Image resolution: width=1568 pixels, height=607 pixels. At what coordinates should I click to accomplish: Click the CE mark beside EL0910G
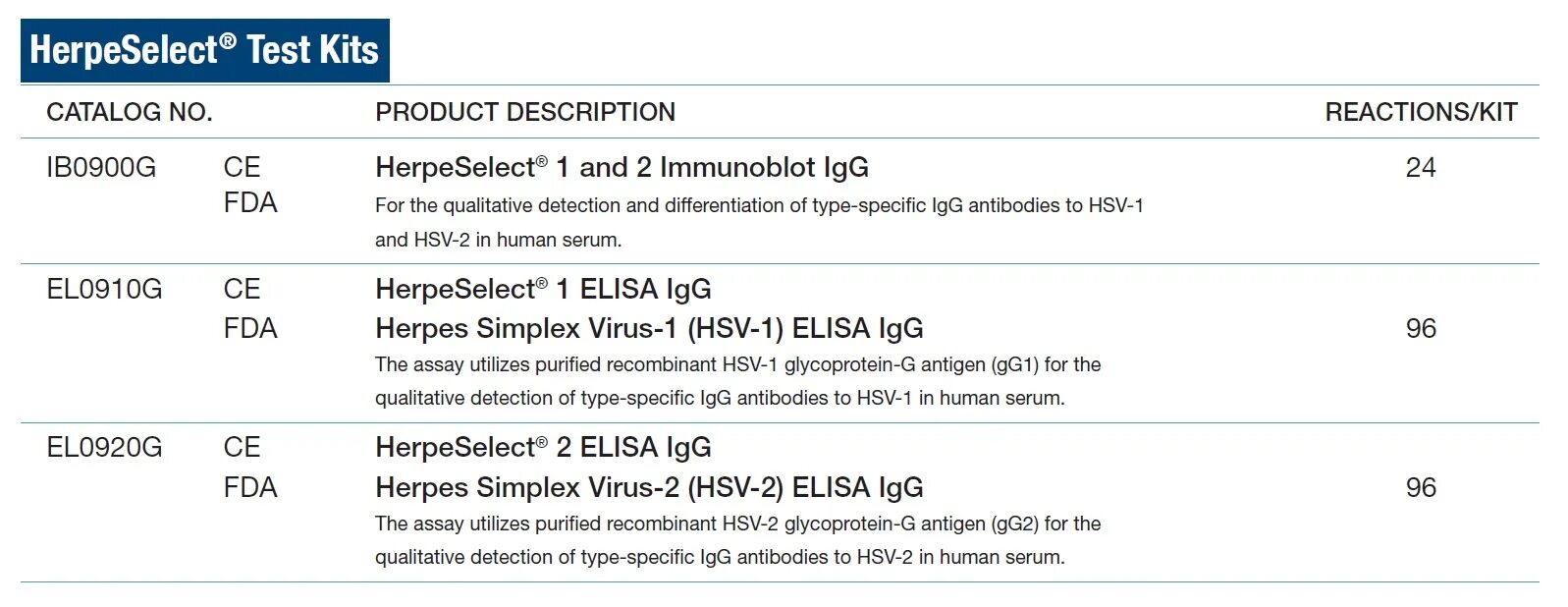tap(242, 290)
